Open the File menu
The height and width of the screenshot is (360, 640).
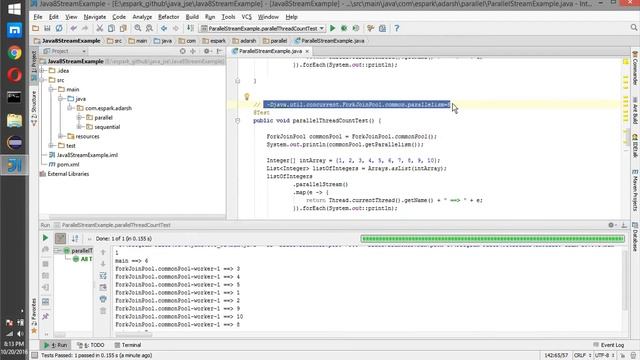[x=38, y=17]
